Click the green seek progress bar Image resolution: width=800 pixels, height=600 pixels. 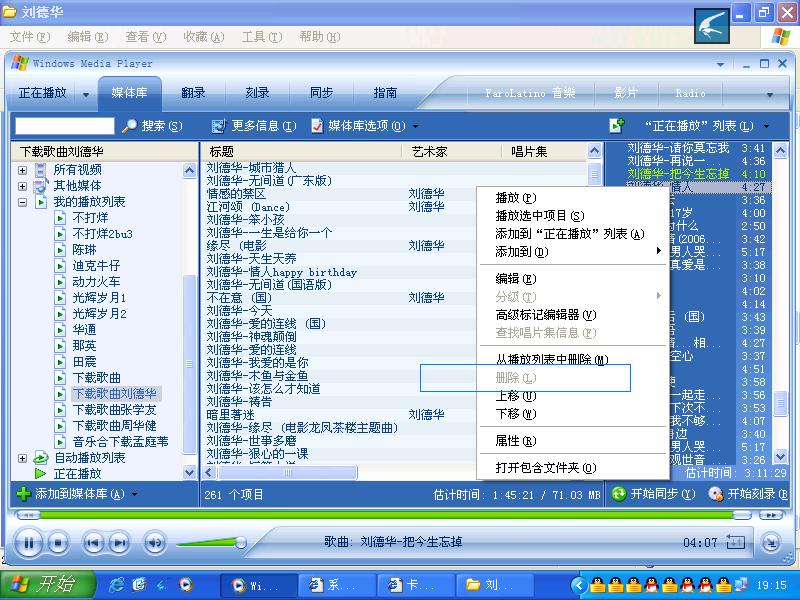[x=388, y=515]
